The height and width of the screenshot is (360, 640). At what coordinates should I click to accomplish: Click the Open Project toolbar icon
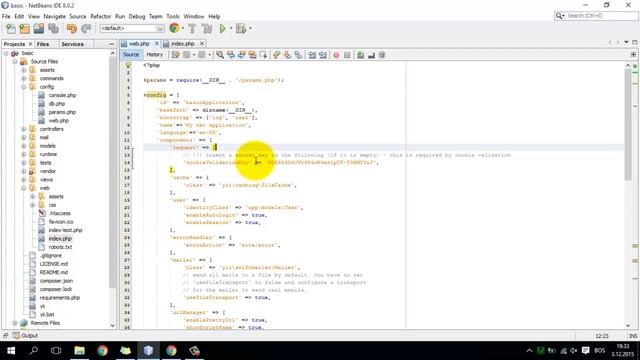point(39,29)
